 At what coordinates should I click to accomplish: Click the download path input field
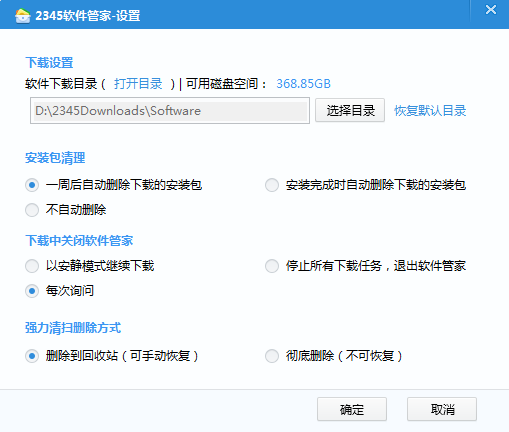pos(170,111)
